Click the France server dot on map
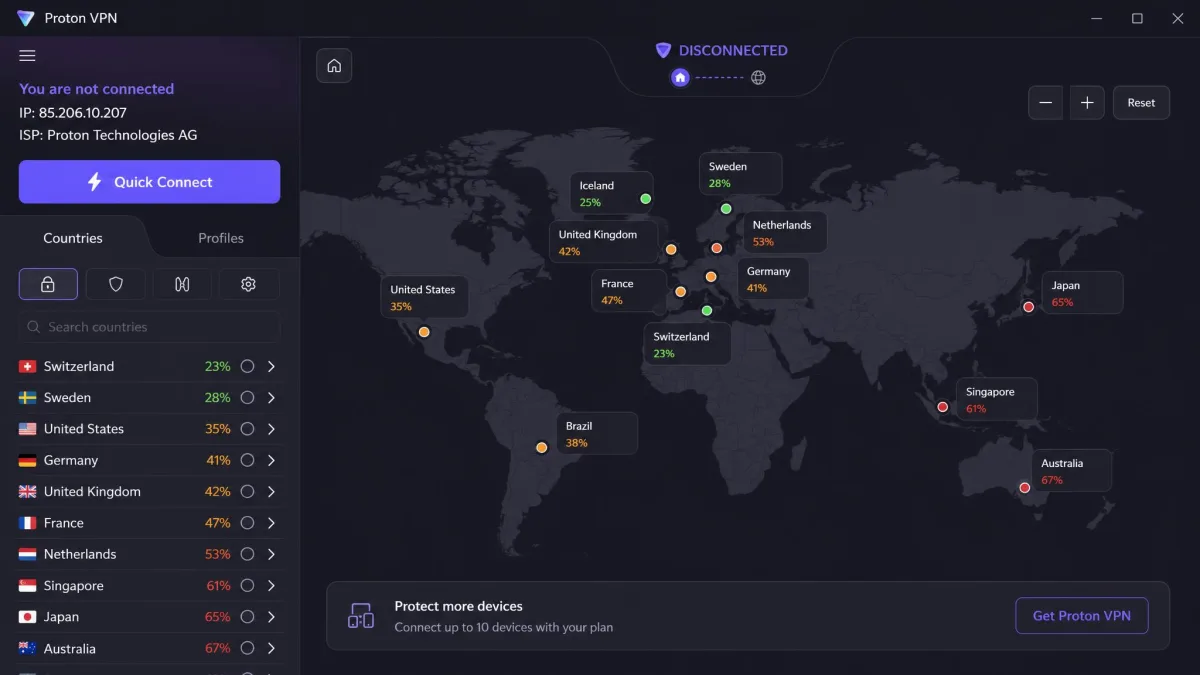The height and width of the screenshot is (675, 1200). [x=680, y=292]
